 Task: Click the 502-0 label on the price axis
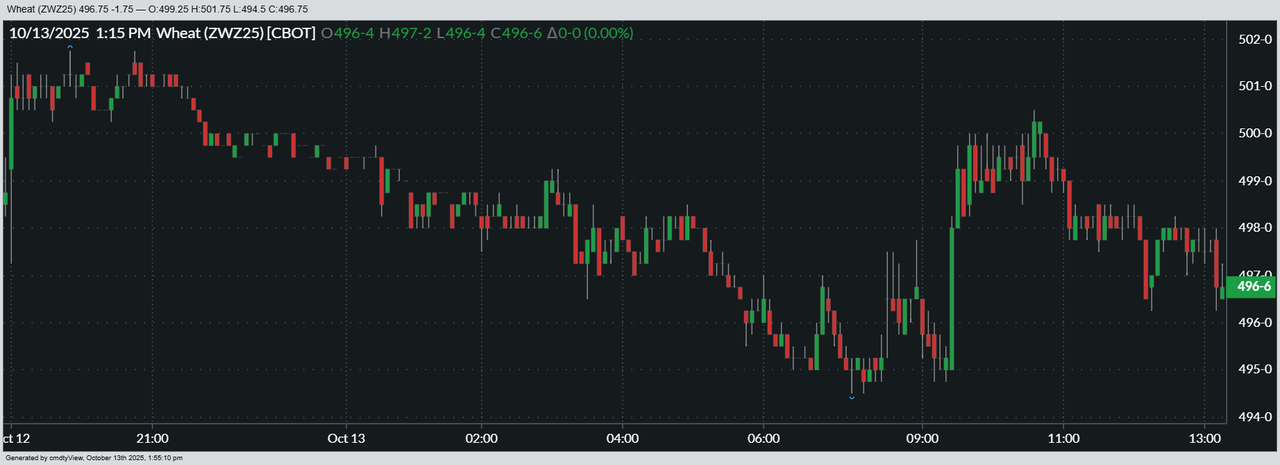coord(1254,40)
